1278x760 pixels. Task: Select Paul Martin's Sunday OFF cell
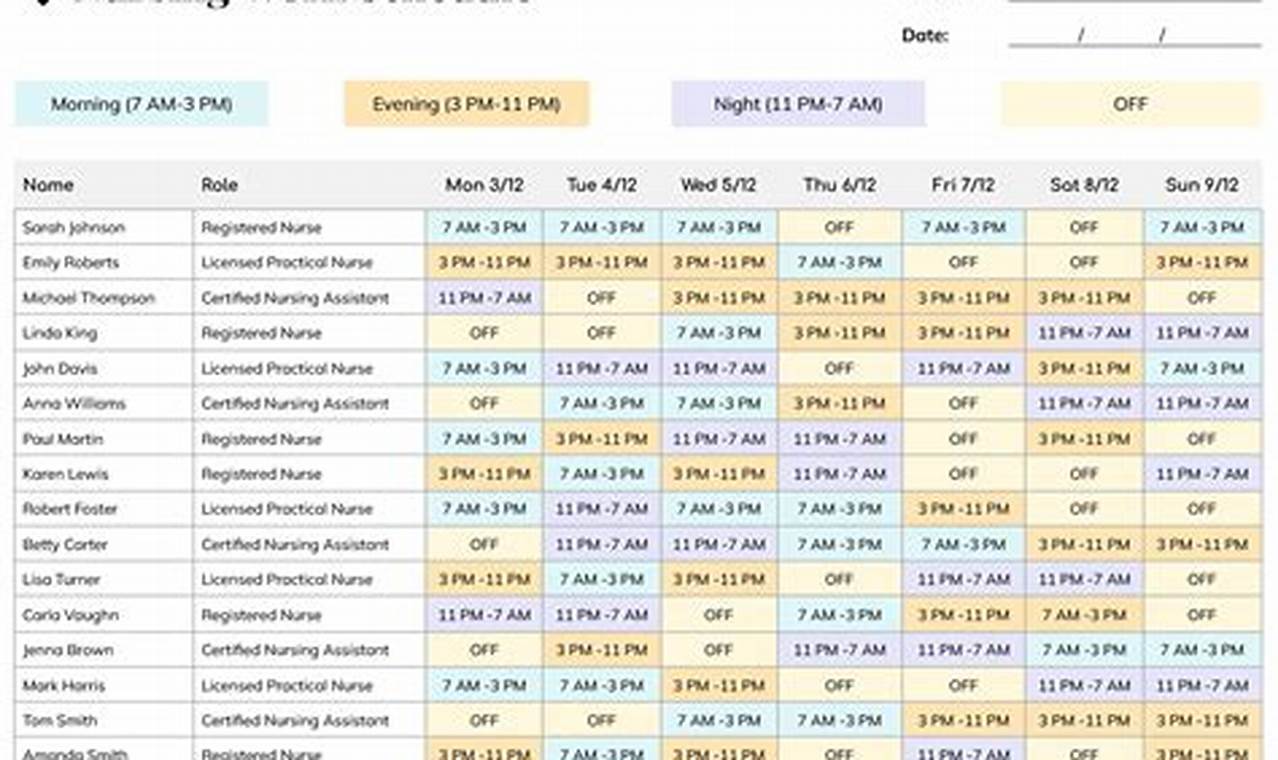1200,438
